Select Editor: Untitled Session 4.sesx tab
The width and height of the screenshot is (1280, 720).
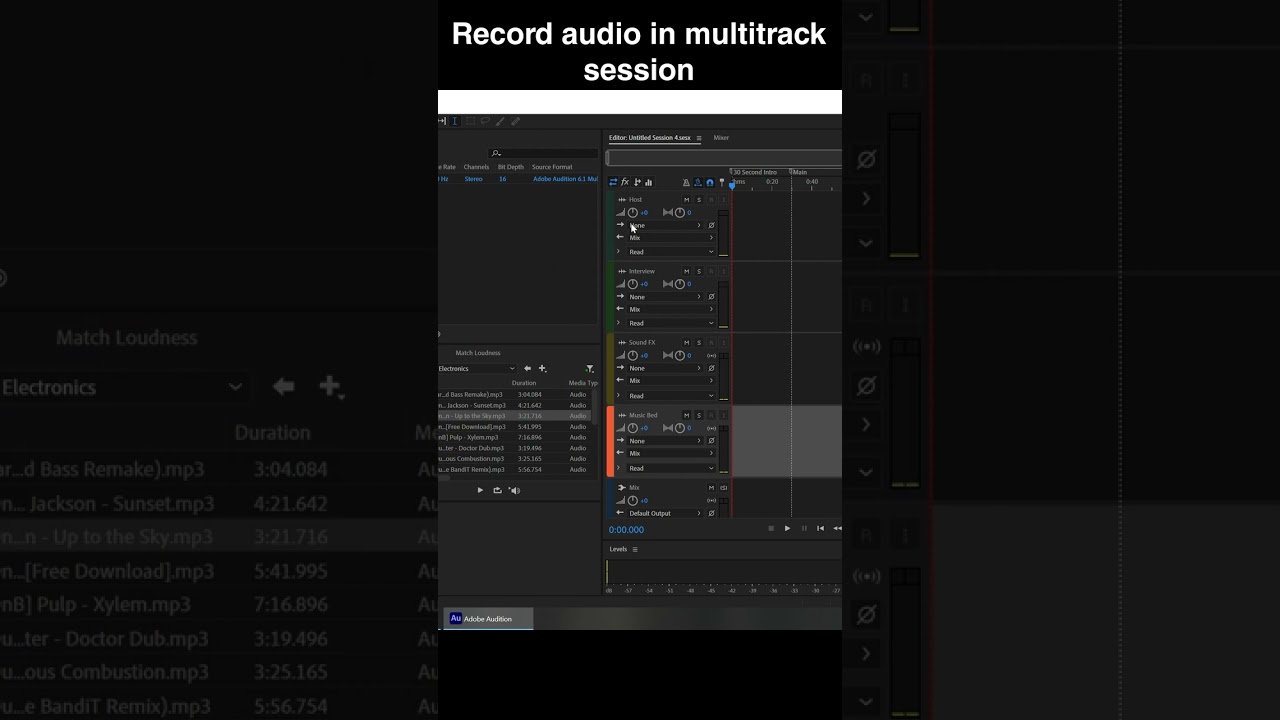coord(649,138)
